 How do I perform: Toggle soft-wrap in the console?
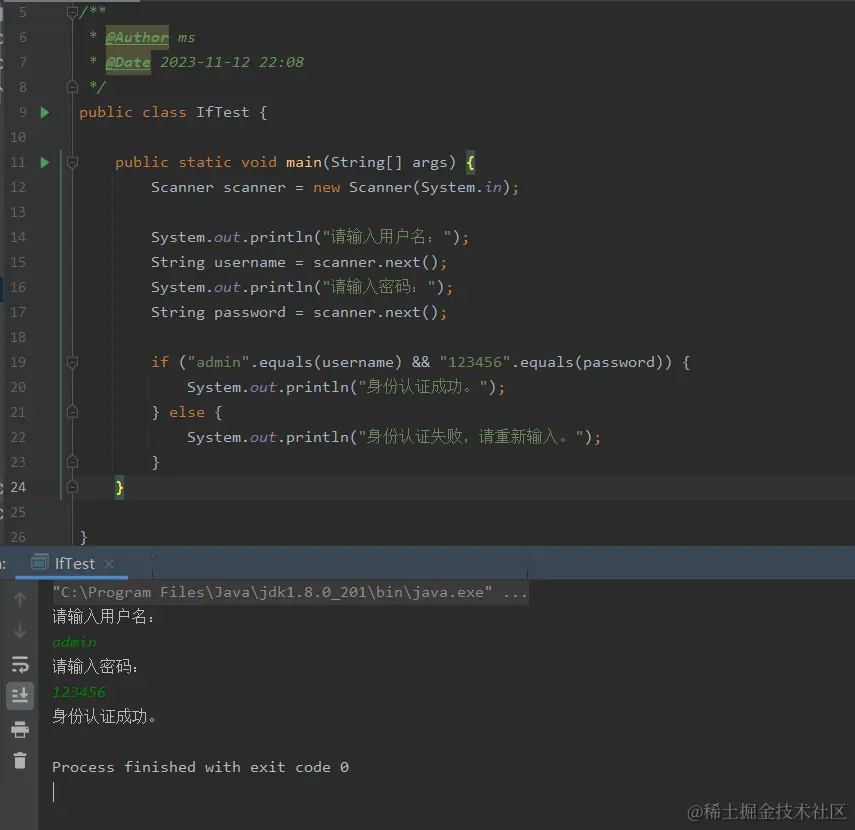(20, 665)
